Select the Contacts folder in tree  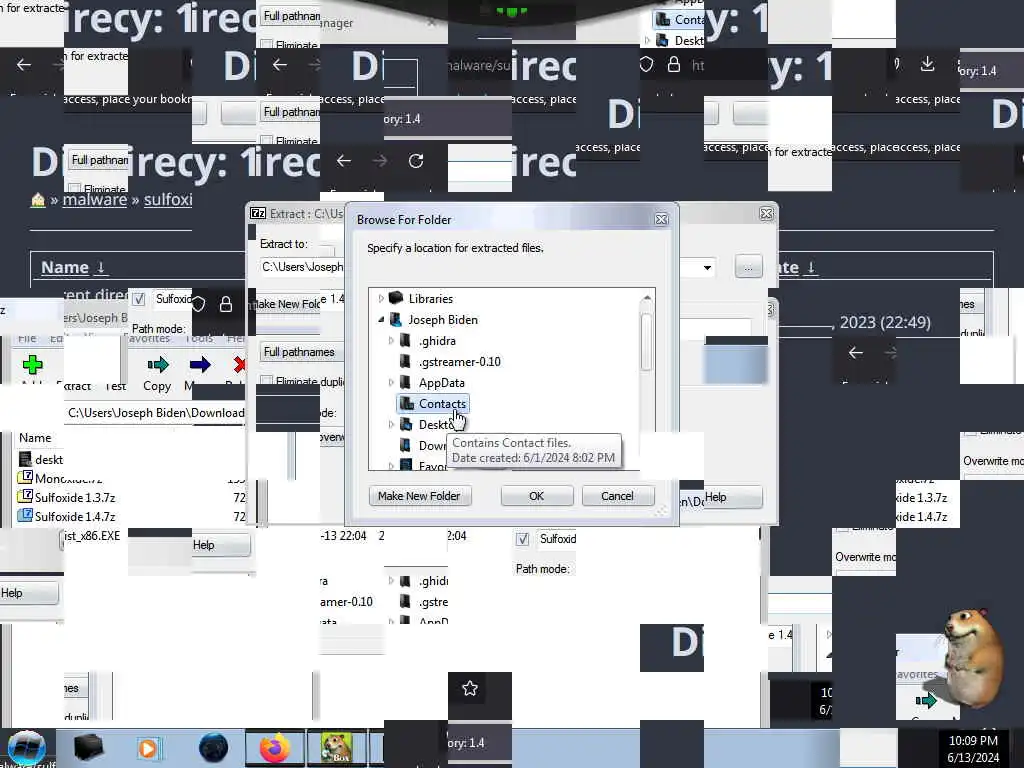click(434, 404)
